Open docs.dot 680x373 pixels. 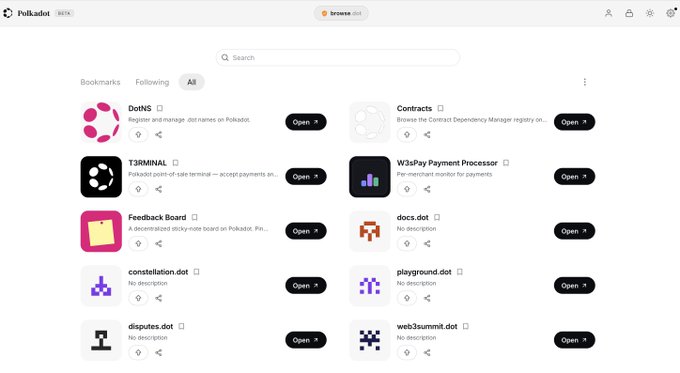pos(574,231)
